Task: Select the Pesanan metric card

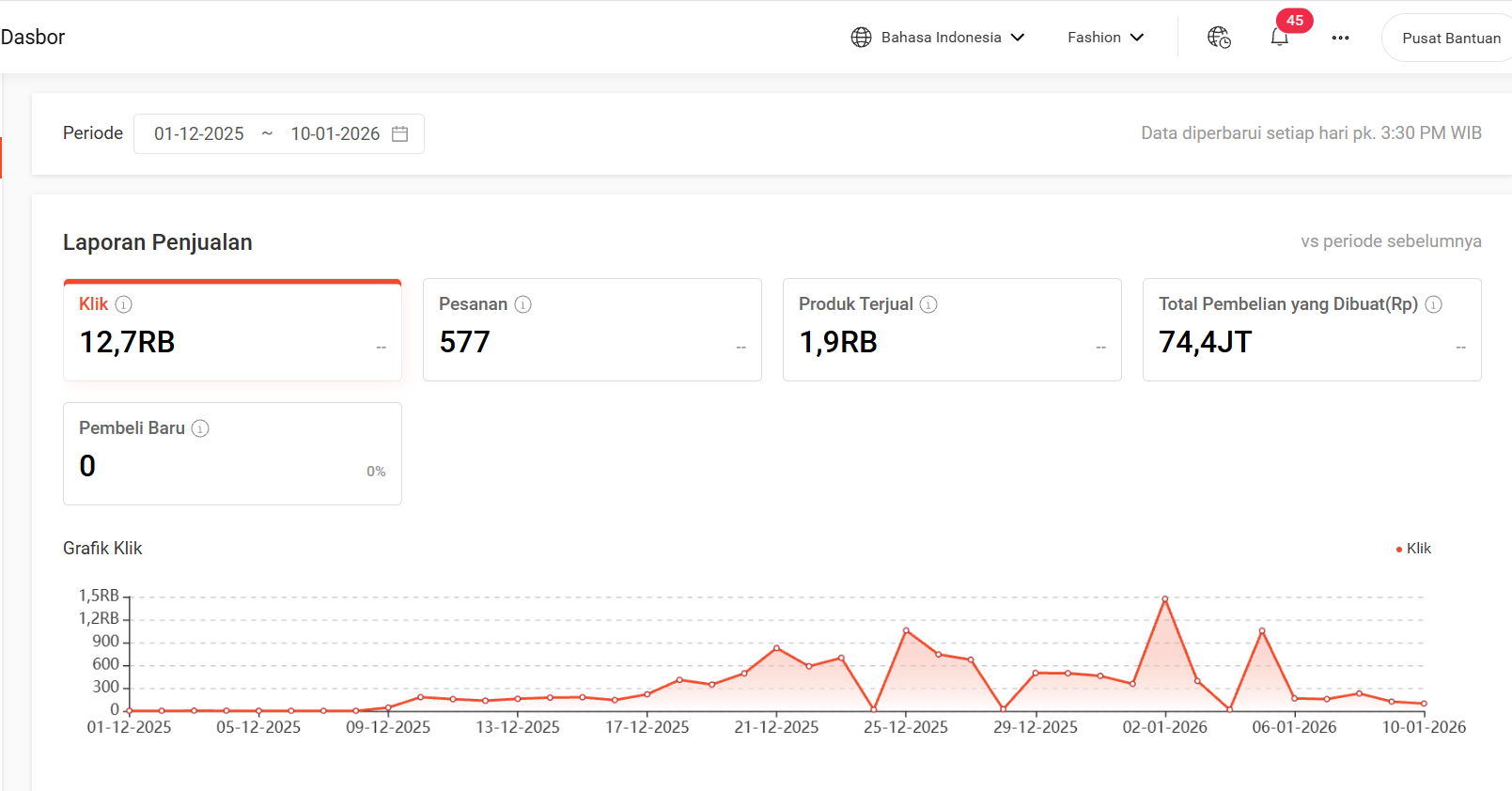Action: coord(592,331)
